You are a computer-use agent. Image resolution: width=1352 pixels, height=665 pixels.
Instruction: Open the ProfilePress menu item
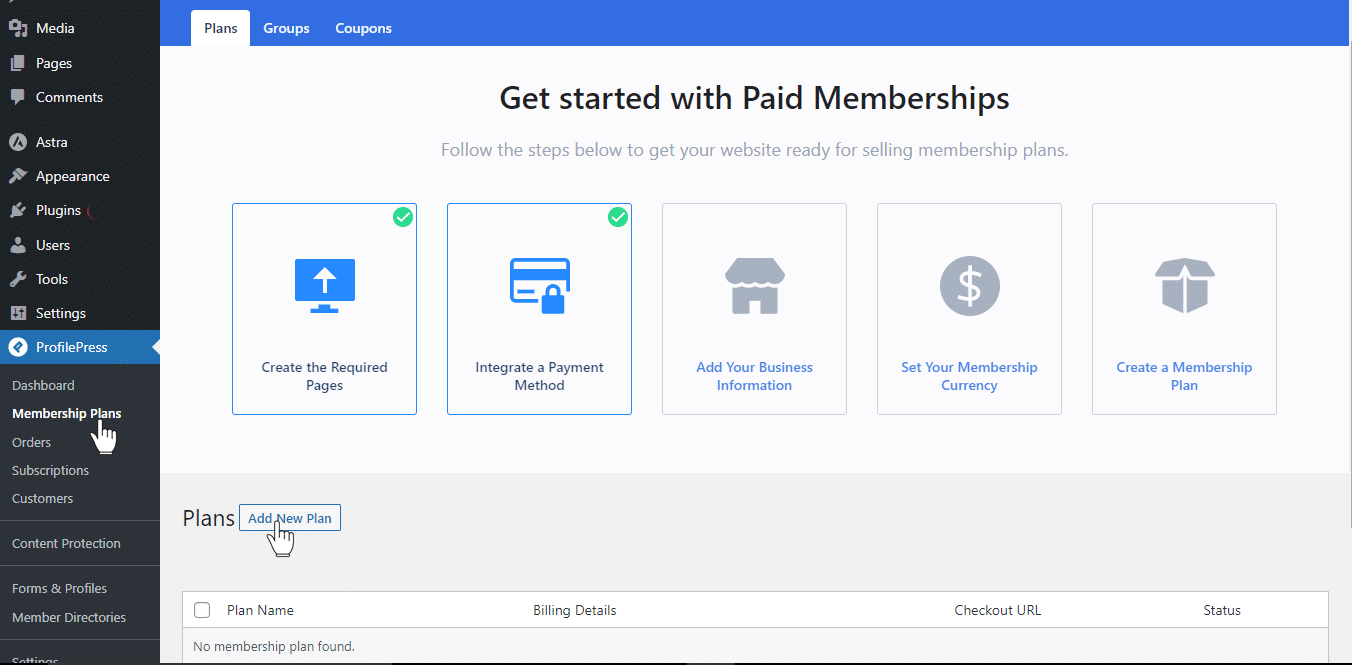[80, 347]
